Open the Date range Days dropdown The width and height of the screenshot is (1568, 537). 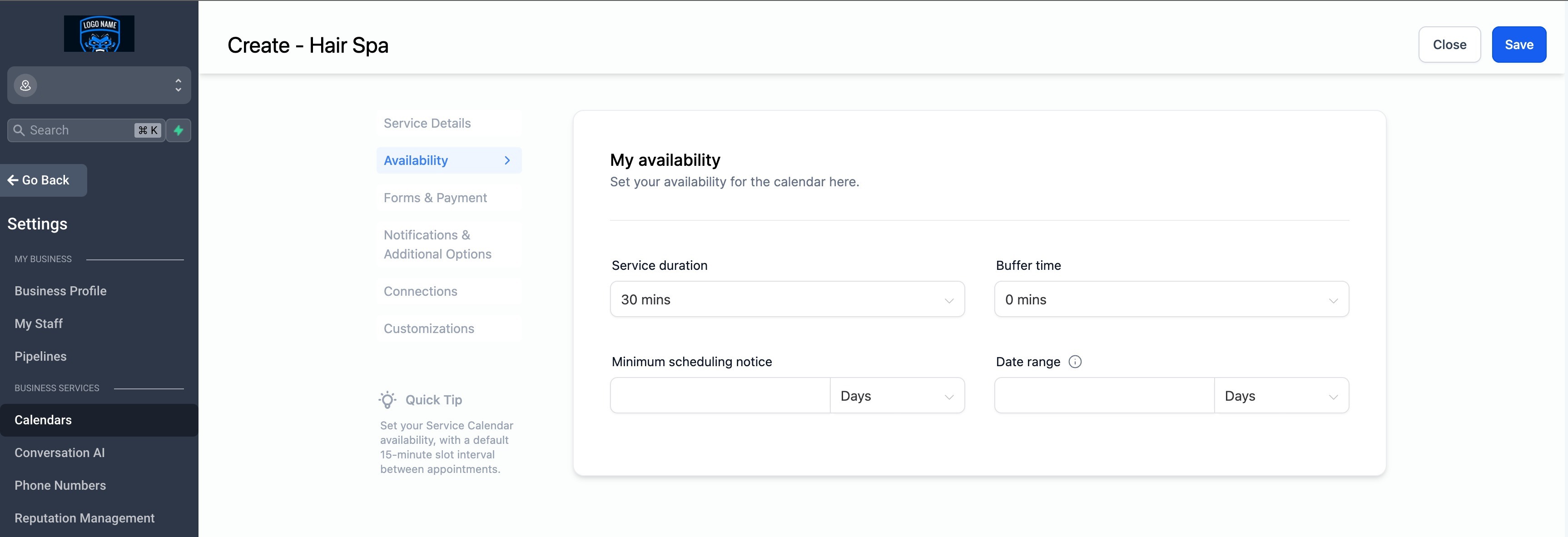point(1280,396)
